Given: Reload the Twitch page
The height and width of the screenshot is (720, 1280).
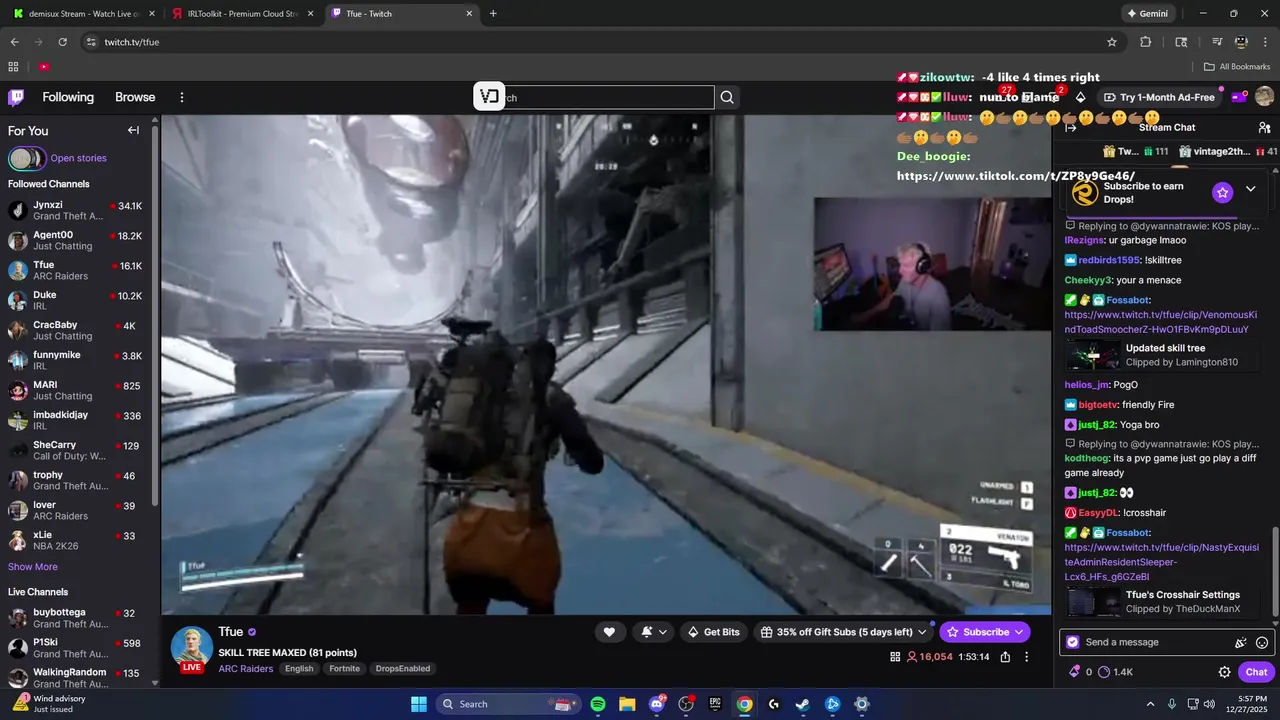Looking at the screenshot, I should (x=63, y=42).
